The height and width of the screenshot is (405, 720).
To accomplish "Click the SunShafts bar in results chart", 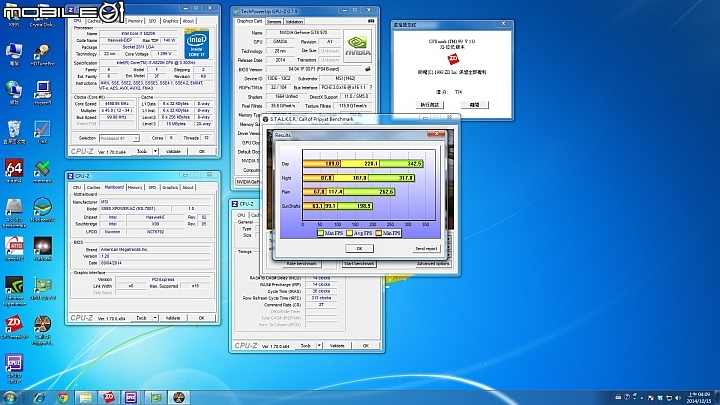I will 338,206.
